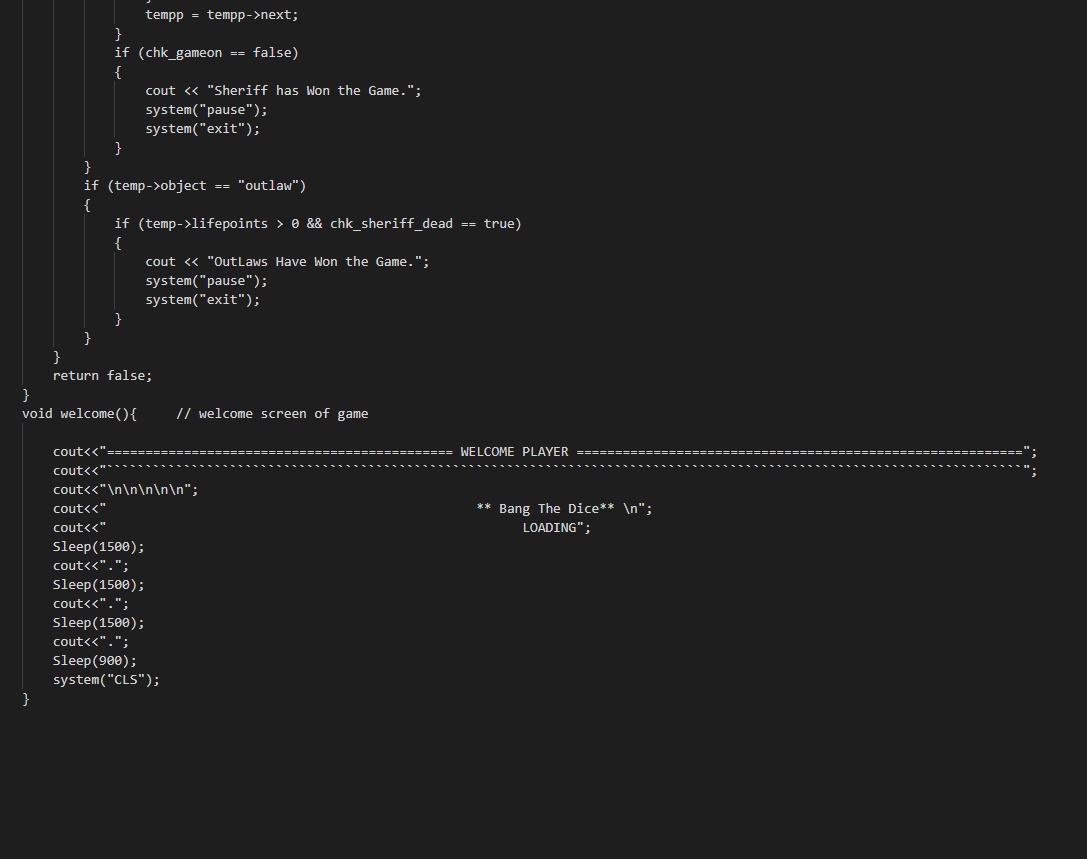This screenshot has width=1087, height=859.
Task: Click the '// welcome screen of game' comment
Action: pyautogui.click(x=272, y=414)
